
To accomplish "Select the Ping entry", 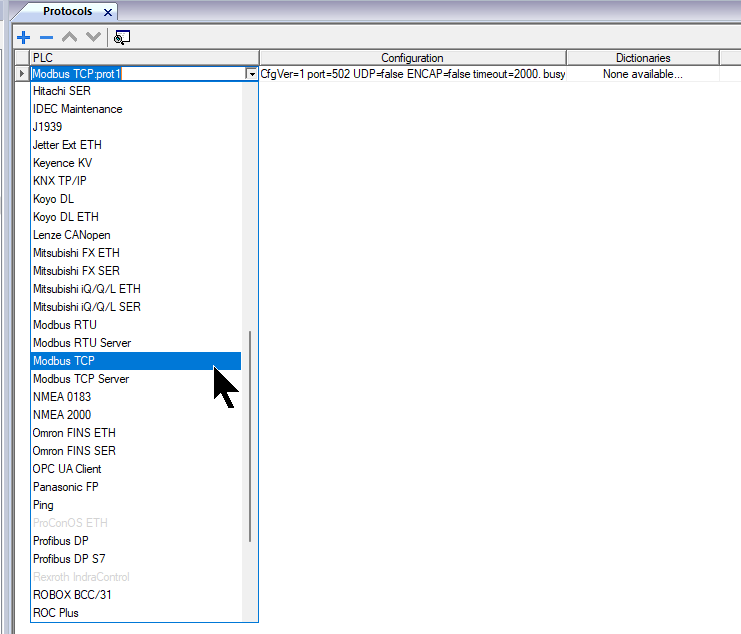I will pos(136,505).
